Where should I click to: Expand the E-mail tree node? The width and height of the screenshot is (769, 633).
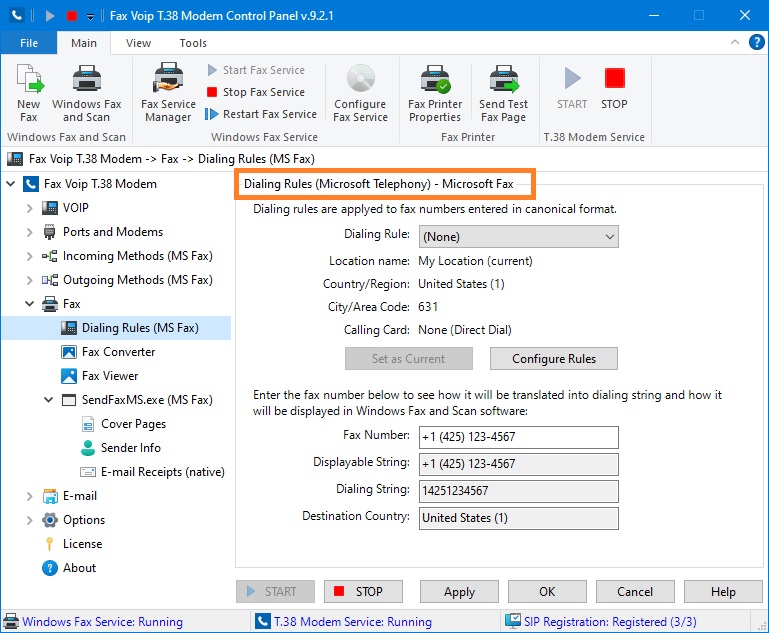(x=29, y=496)
